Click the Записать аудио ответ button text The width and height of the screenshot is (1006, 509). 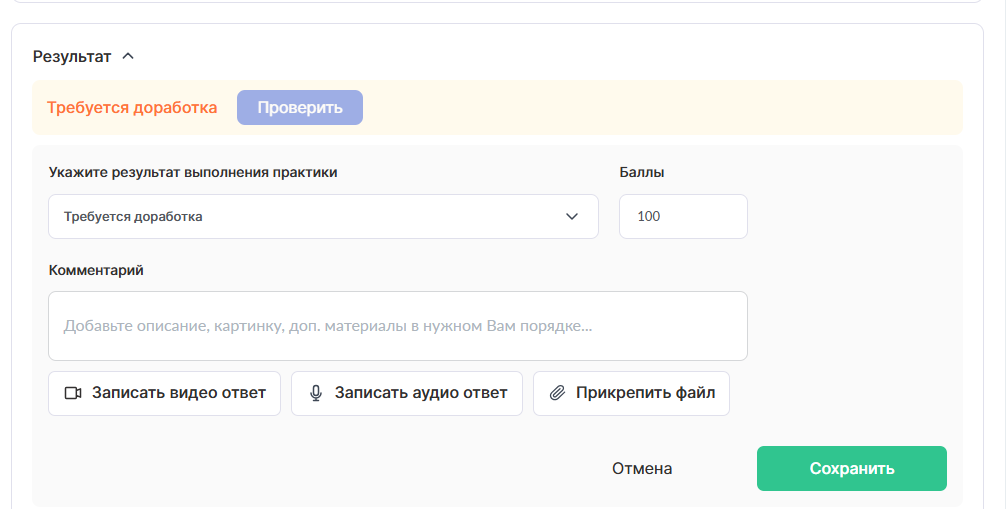tap(421, 393)
